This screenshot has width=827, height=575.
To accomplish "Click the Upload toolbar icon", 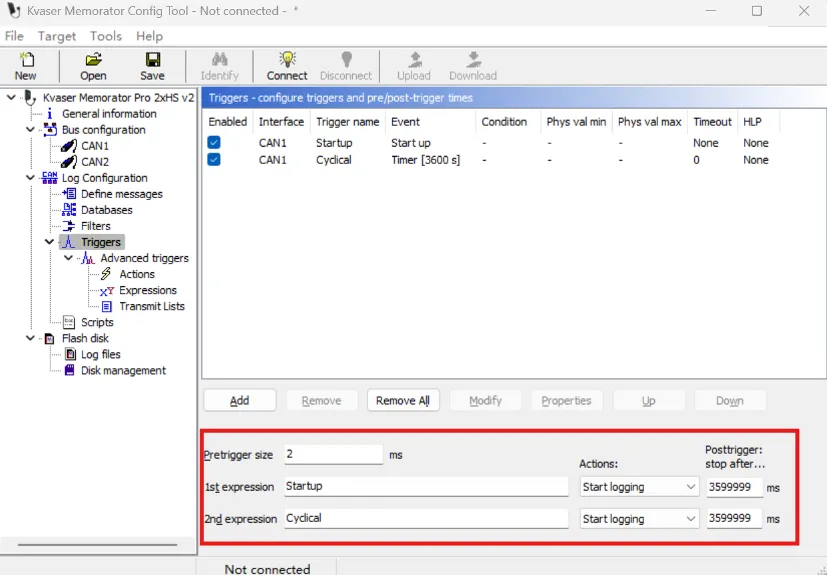I will [x=415, y=59].
